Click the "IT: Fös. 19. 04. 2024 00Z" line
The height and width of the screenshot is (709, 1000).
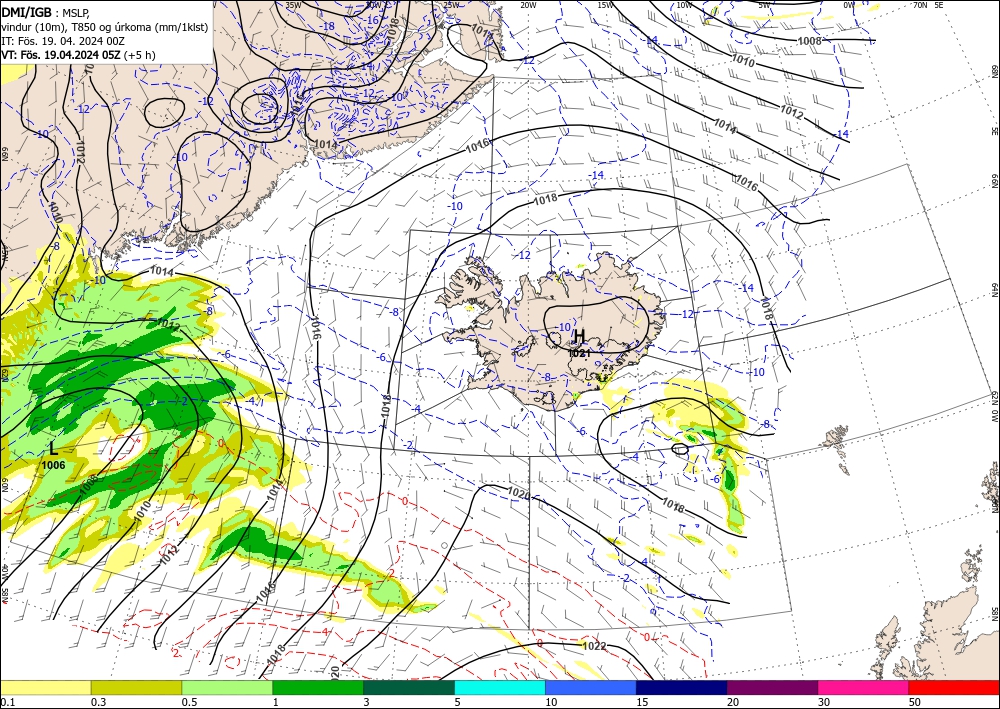[x=63, y=41]
